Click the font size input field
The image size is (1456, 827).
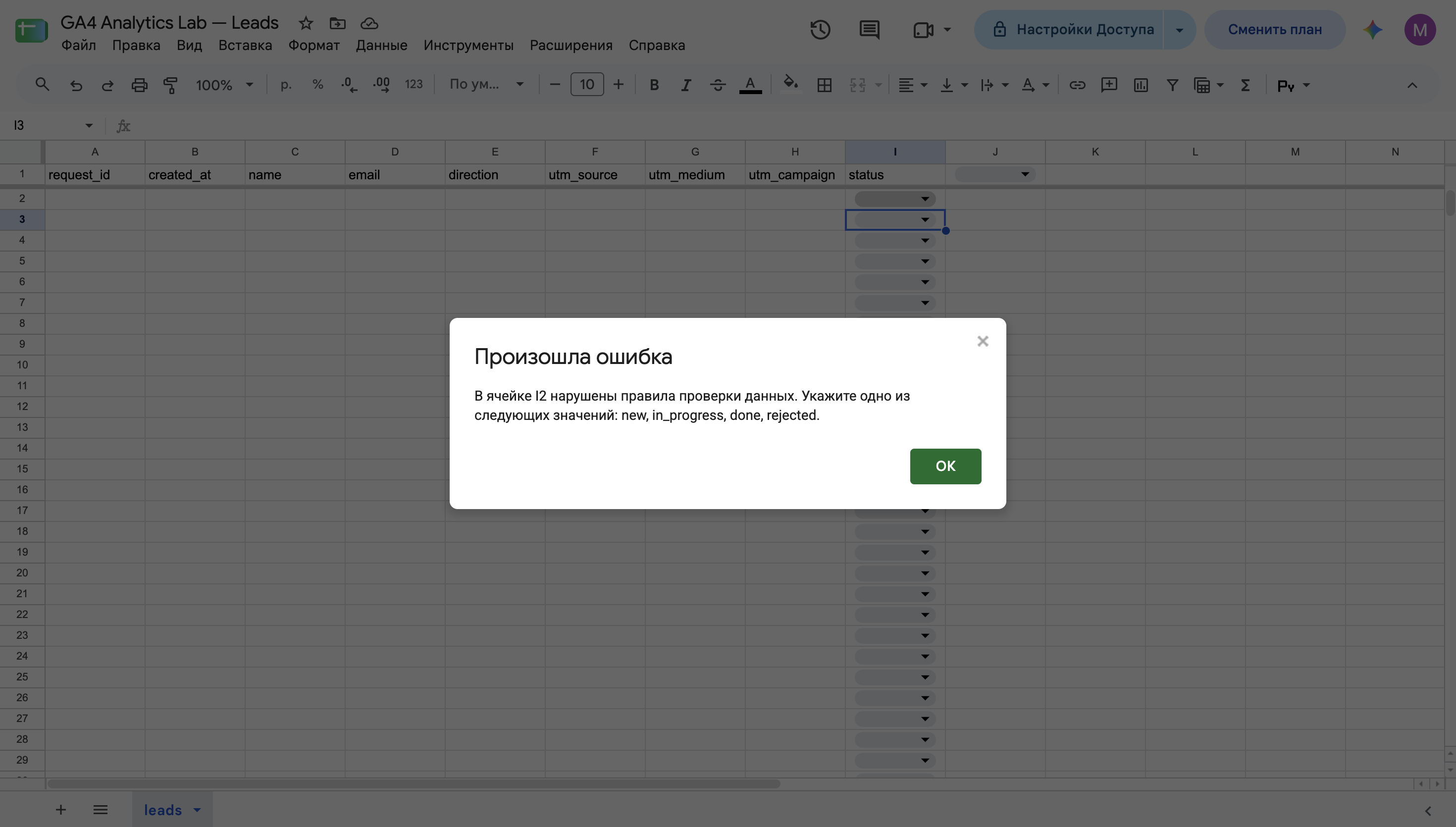pyautogui.click(x=586, y=85)
